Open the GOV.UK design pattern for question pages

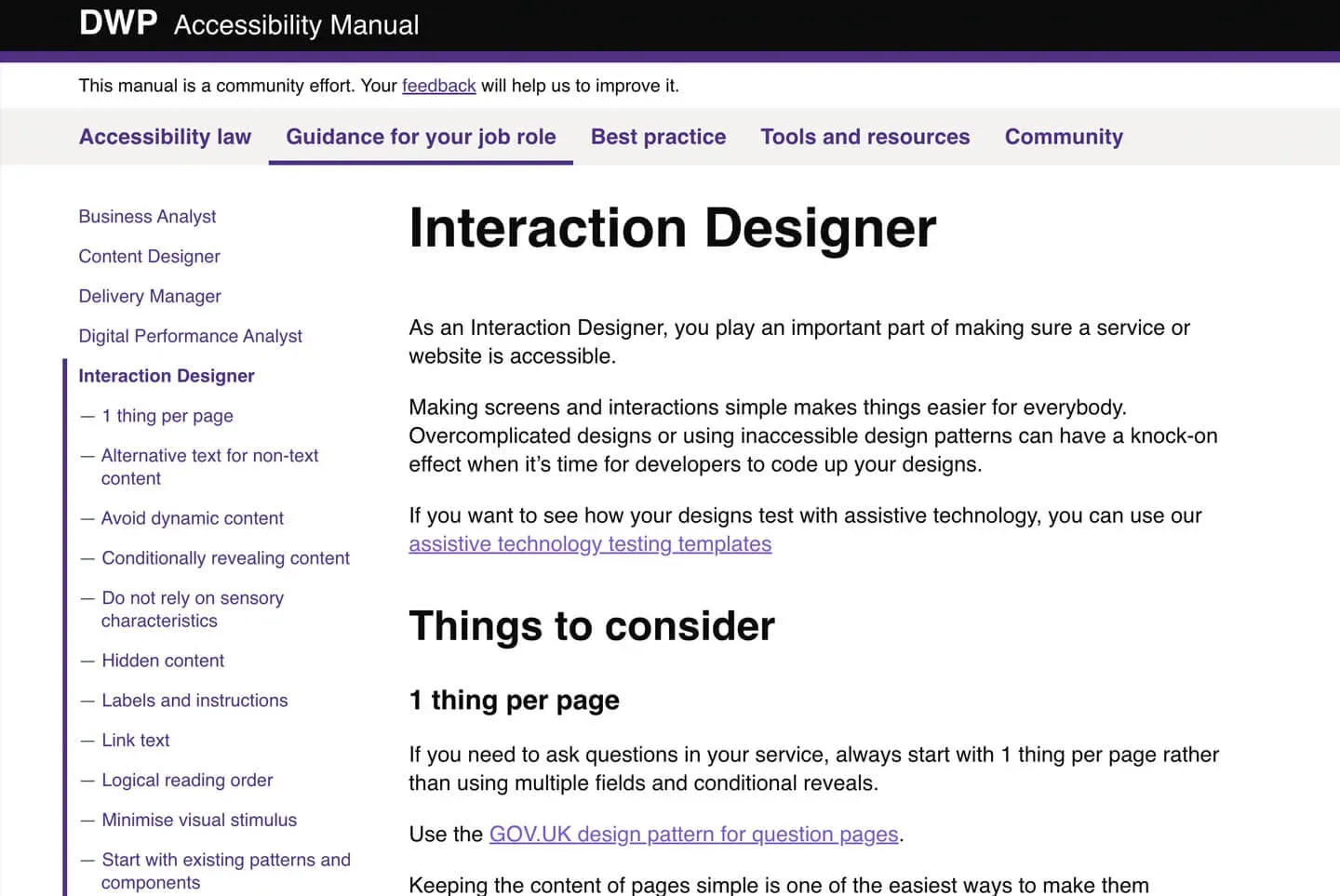[x=693, y=834]
